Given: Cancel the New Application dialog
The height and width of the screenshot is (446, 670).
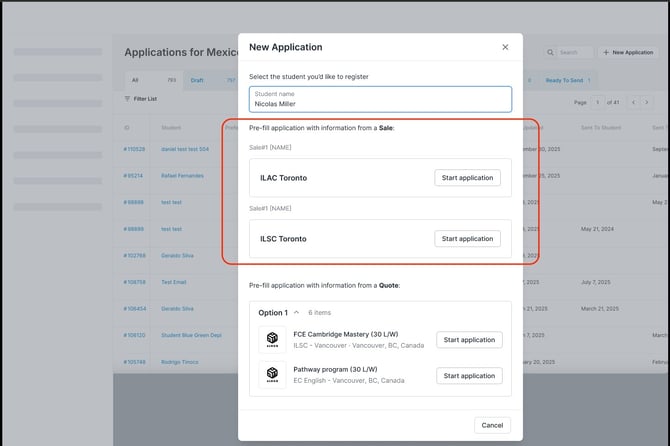Looking at the screenshot, I should [492, 425].
